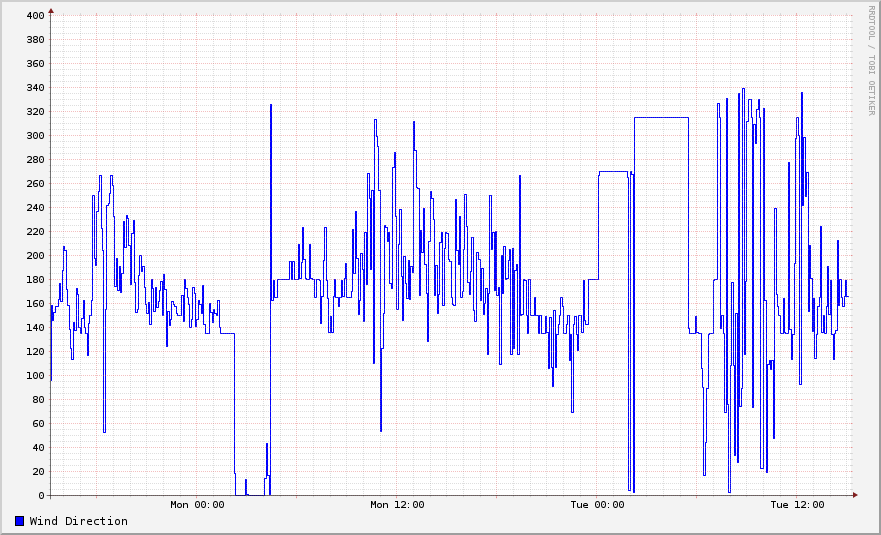This screenshot has height=535, width=881.
Task: Click the 'Tue 12:00' time axis label
Action: click(x=797, y=505)
